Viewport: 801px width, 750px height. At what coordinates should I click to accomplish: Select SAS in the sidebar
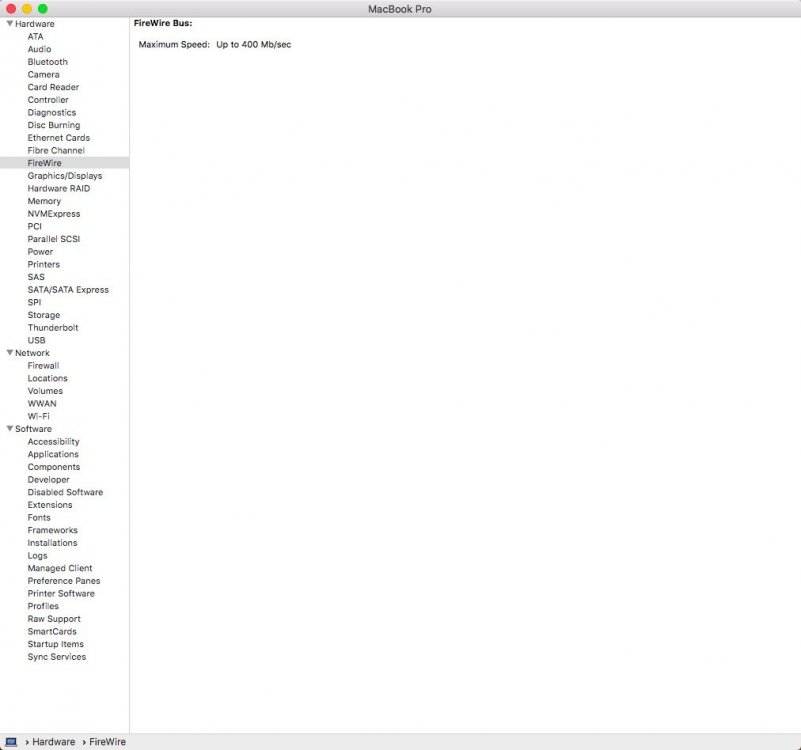point(36,277)
